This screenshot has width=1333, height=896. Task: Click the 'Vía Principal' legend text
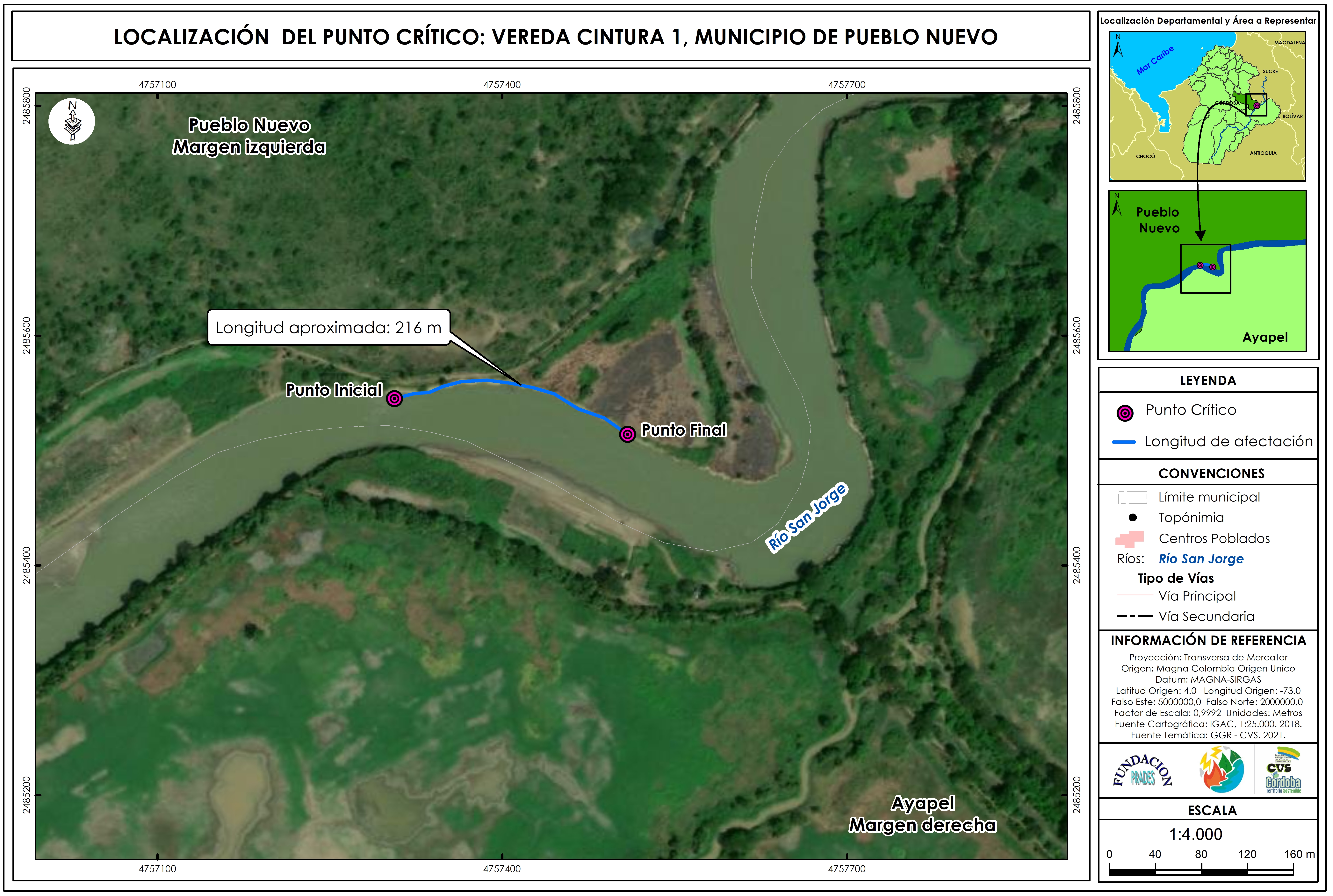click(x=1197, y=596)
